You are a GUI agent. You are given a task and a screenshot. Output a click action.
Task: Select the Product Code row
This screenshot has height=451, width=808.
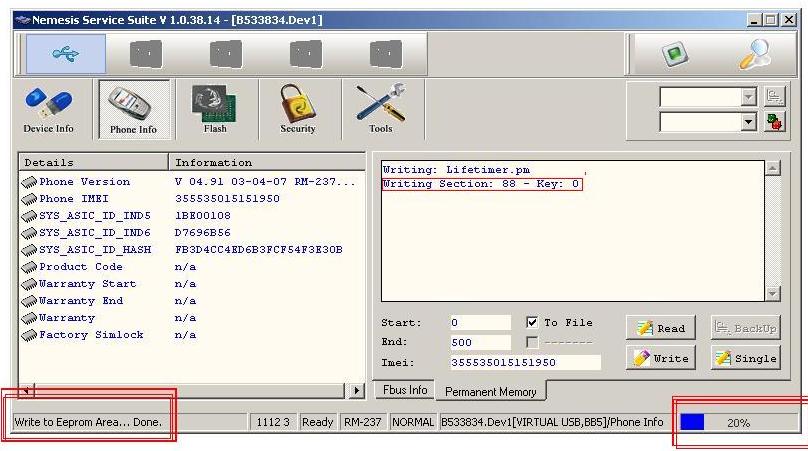click(x=191, y=267)
